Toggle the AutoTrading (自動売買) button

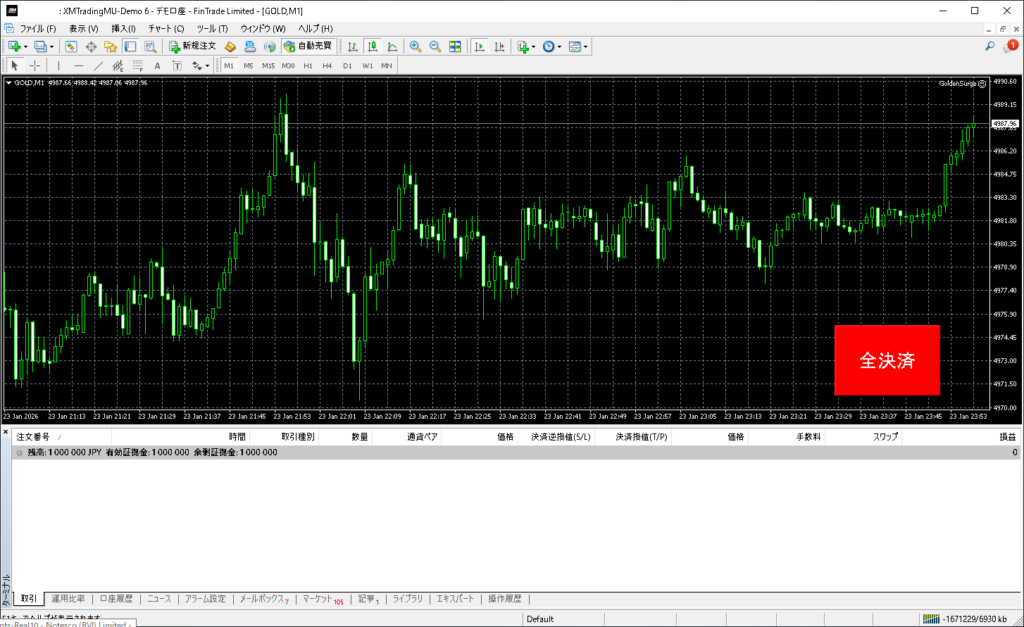[x=309, y=46]
